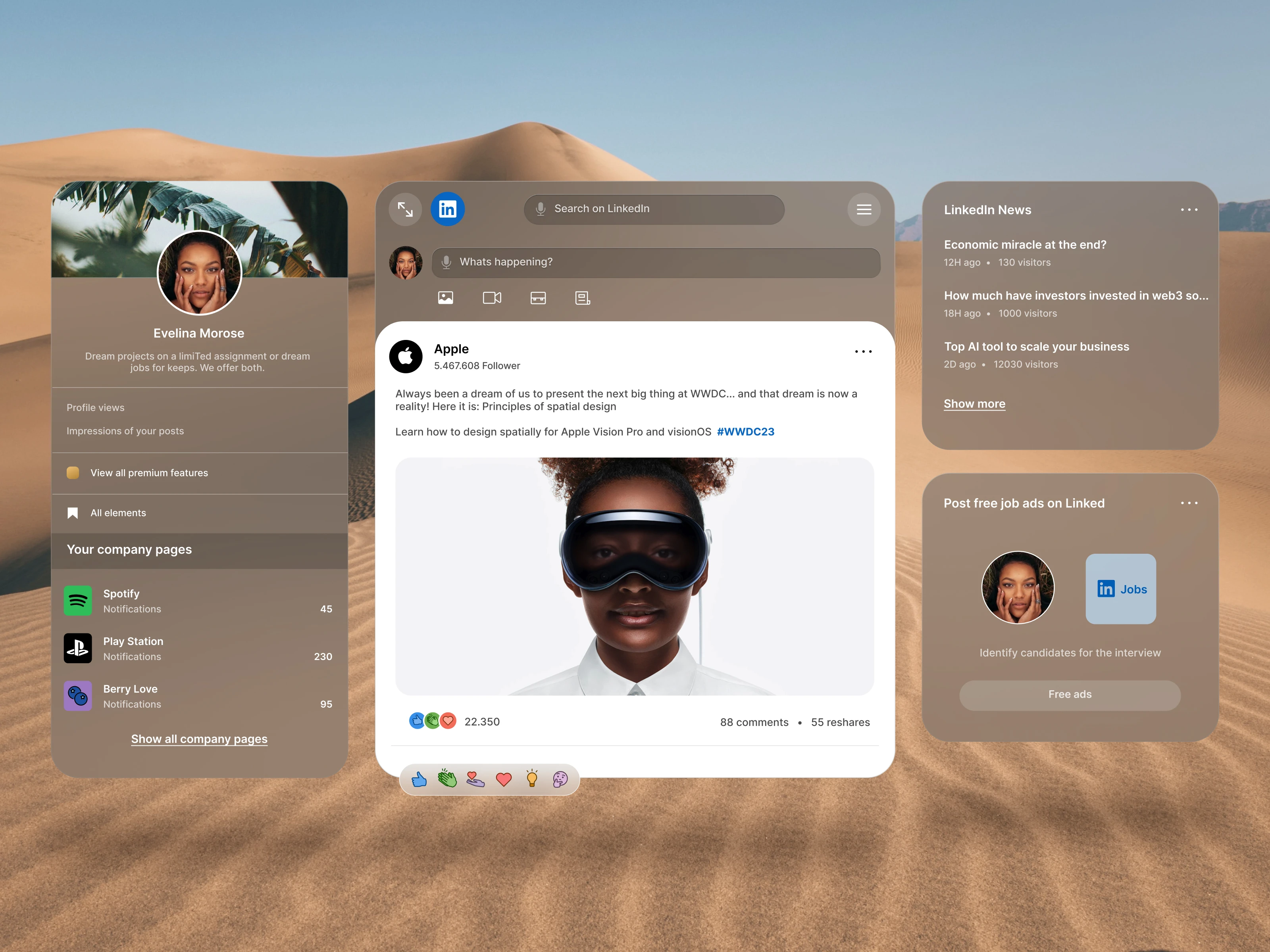Open job ads card three-dot menu
This screenshot has height=952, width=1270.
[x=1189, y=503]
